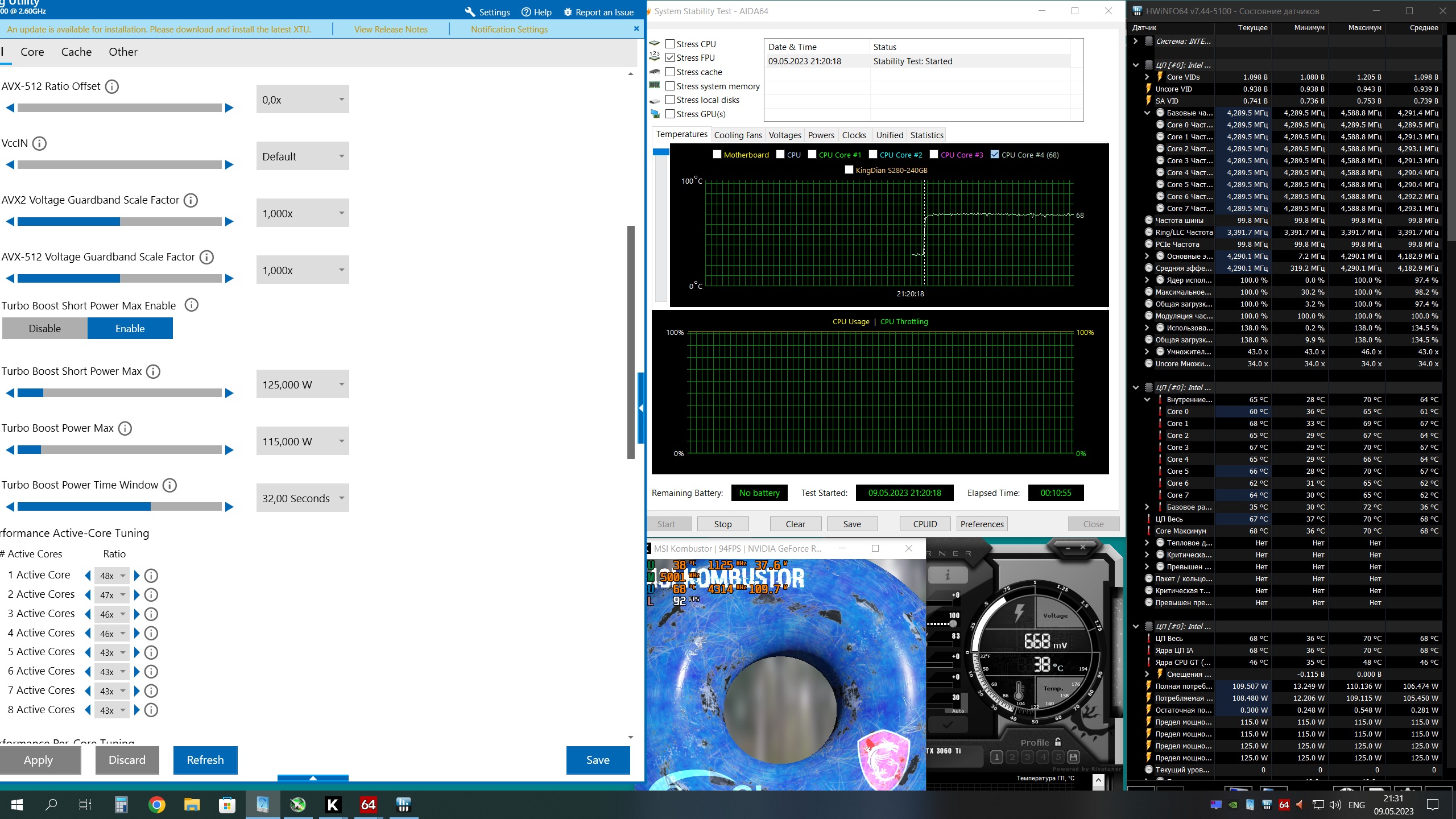
Task: Open the Cooling Fans tab in AIDA64
Action: [738, 135]
